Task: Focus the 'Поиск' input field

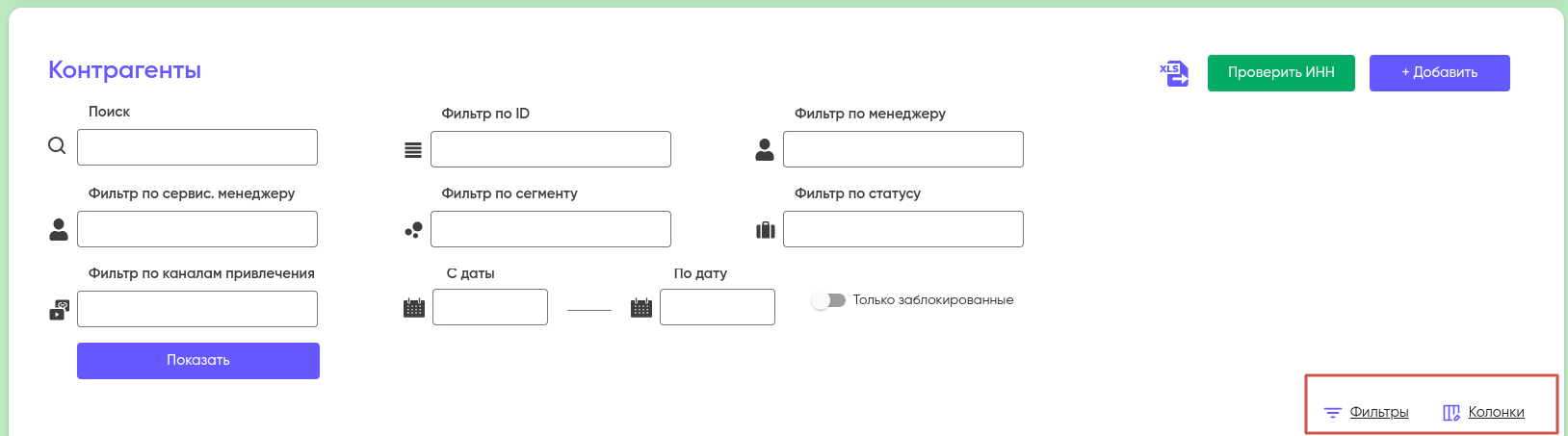Action: tap(197, 147)
